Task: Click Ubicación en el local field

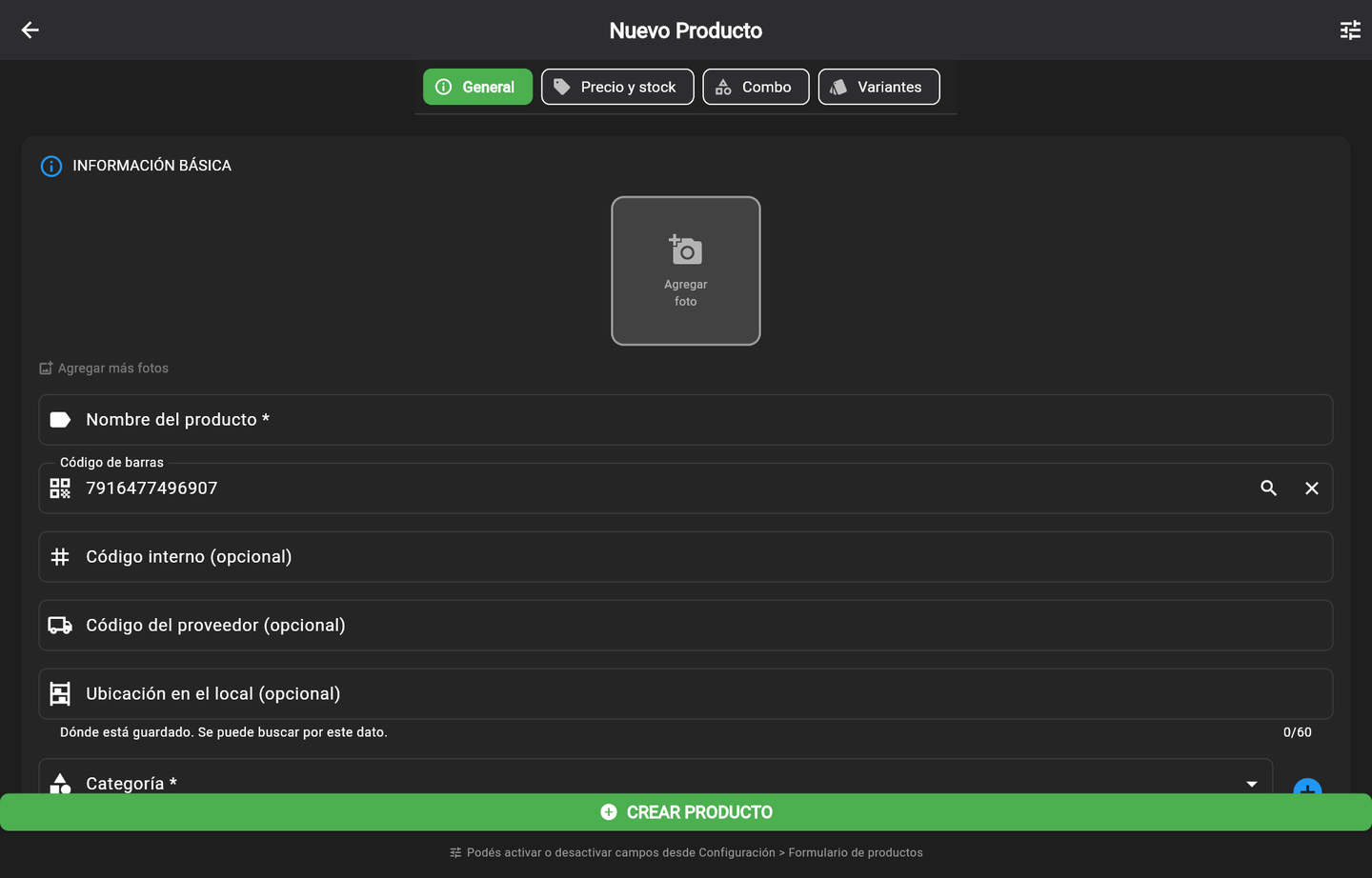Action: (x=685, y=694)
